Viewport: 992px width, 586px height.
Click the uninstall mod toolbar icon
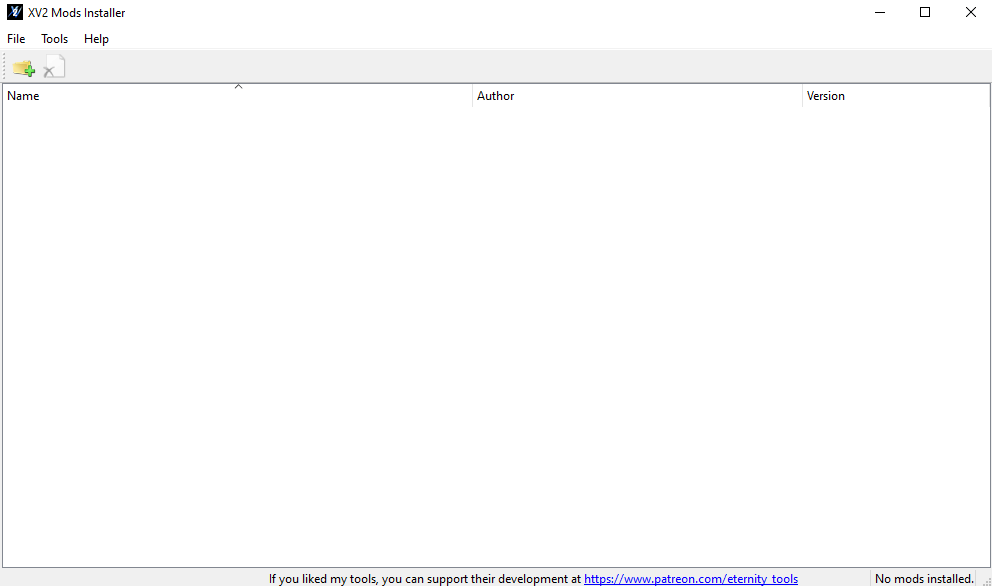54,67
